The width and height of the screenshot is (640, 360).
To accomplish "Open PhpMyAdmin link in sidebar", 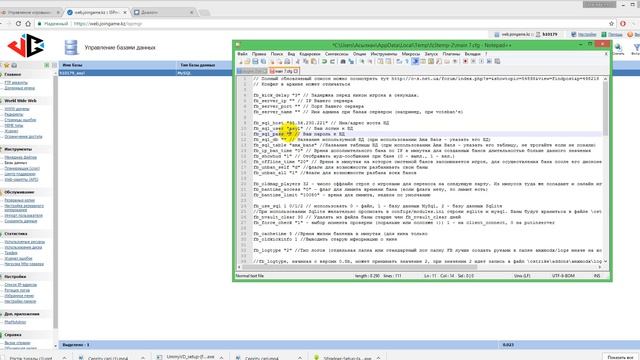I will [x=15, y=322].
